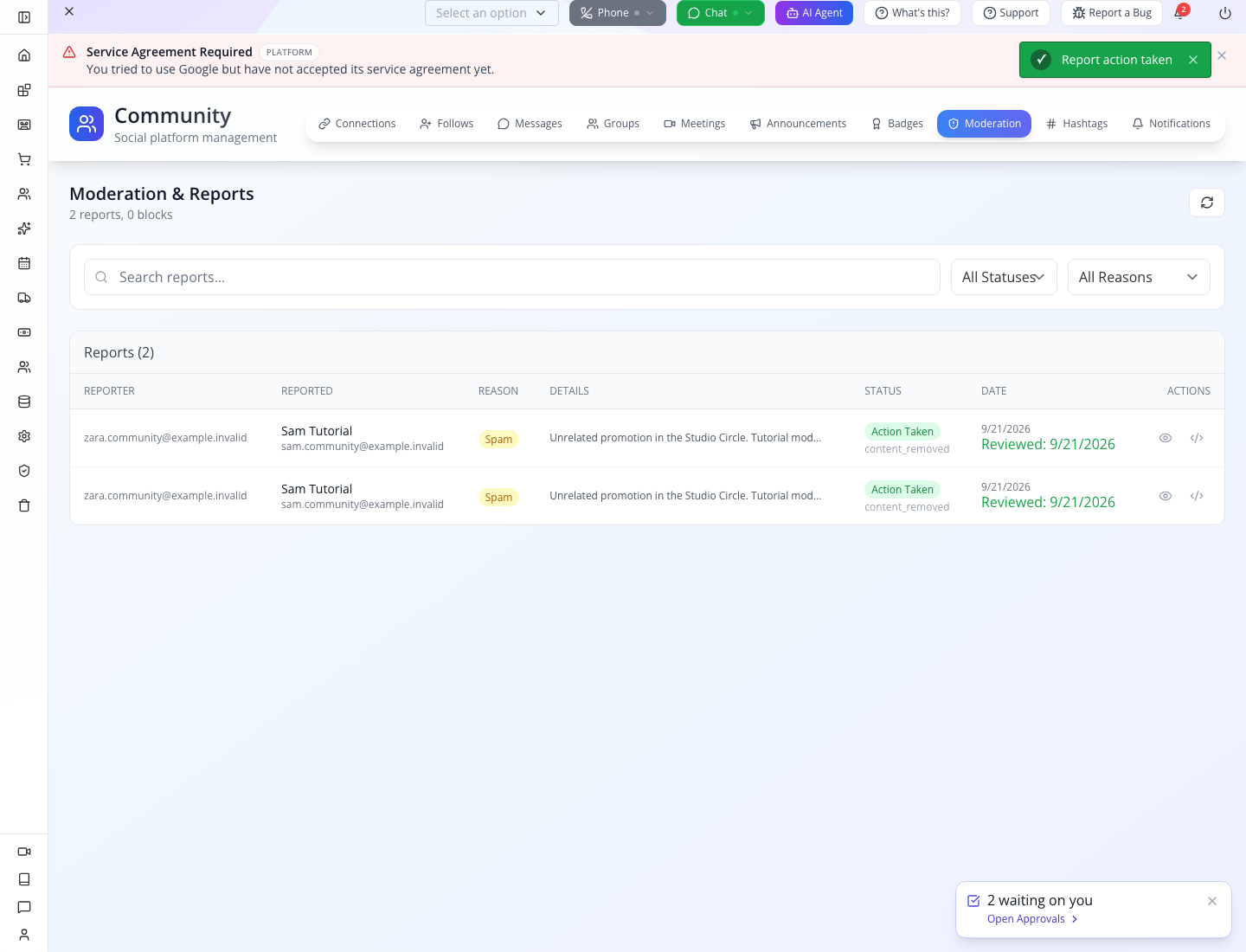Toggle the sidebar panel icon
Screen dimensions: 1246x952
click(24, 17)
